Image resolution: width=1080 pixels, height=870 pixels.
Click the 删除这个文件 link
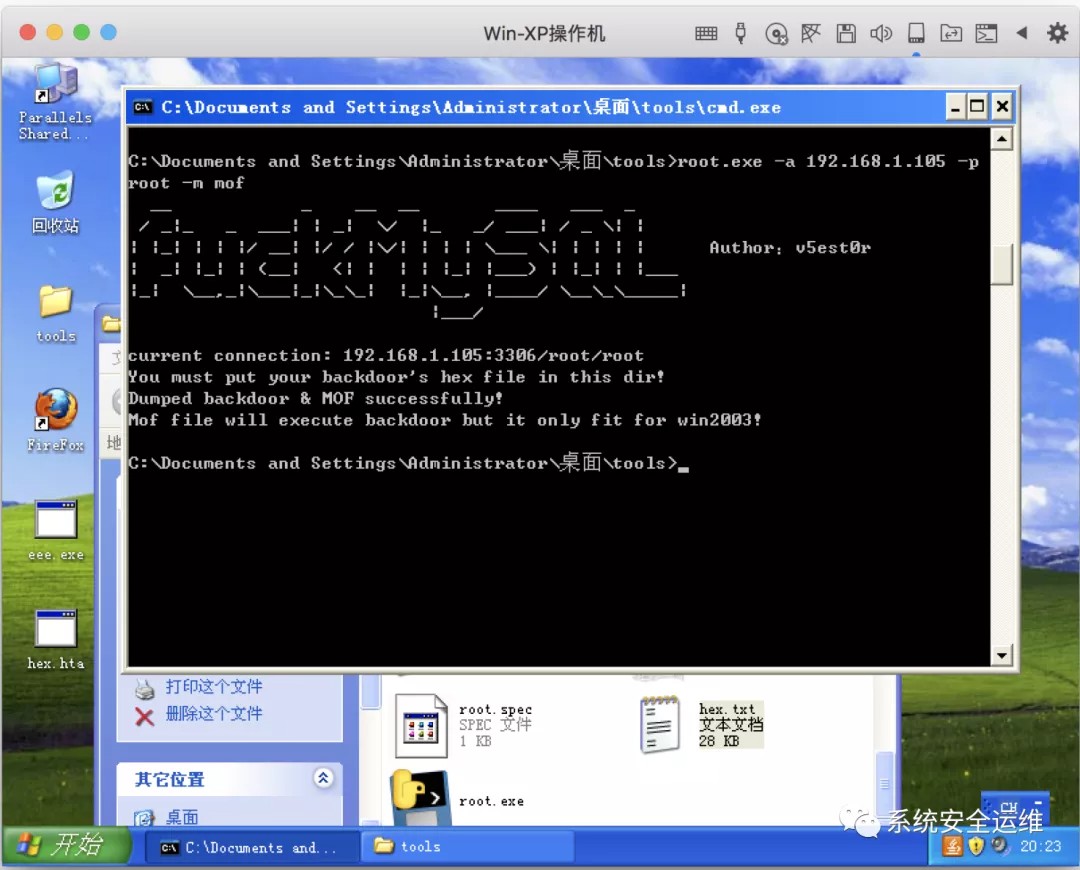point(213,714)
